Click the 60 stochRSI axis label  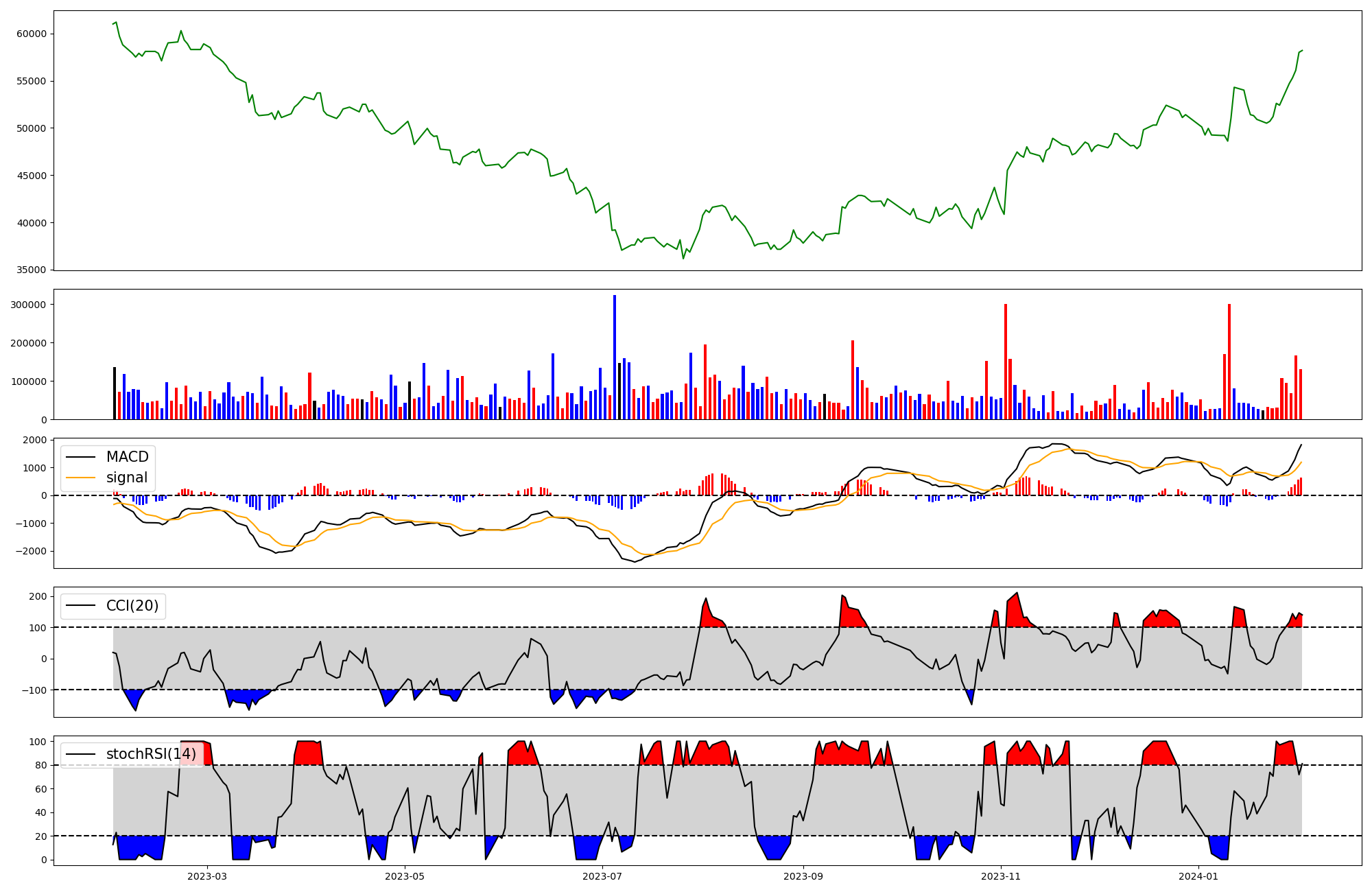click(x=40, y=789)
